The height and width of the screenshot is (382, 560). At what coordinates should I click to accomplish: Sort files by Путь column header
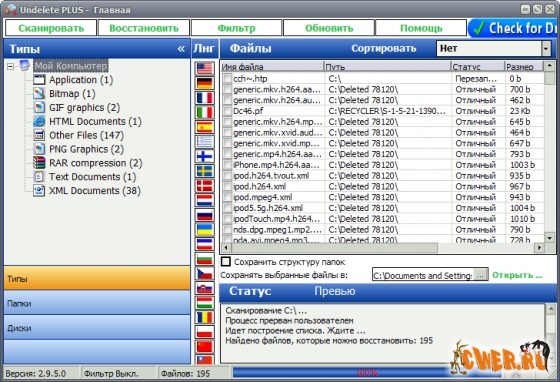coord(387,67)
